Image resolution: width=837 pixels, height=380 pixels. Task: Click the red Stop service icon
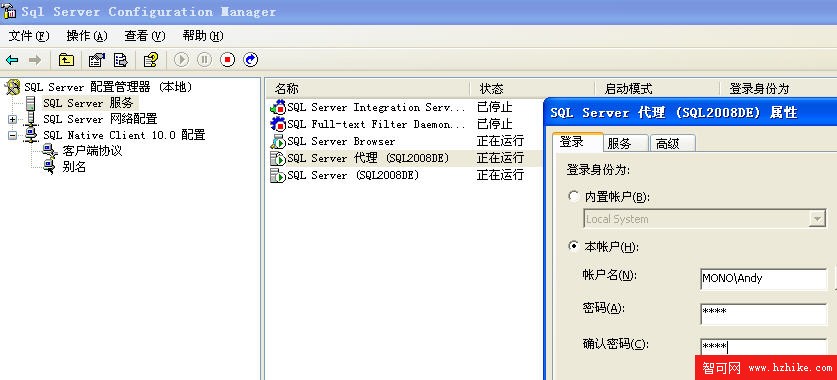click(x=228, y=60)
